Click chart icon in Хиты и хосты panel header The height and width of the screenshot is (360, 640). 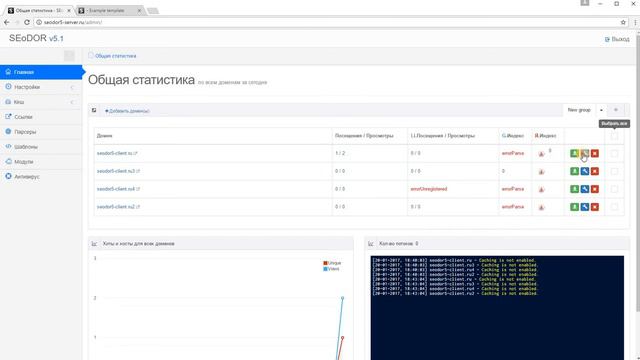coord(94,244)
